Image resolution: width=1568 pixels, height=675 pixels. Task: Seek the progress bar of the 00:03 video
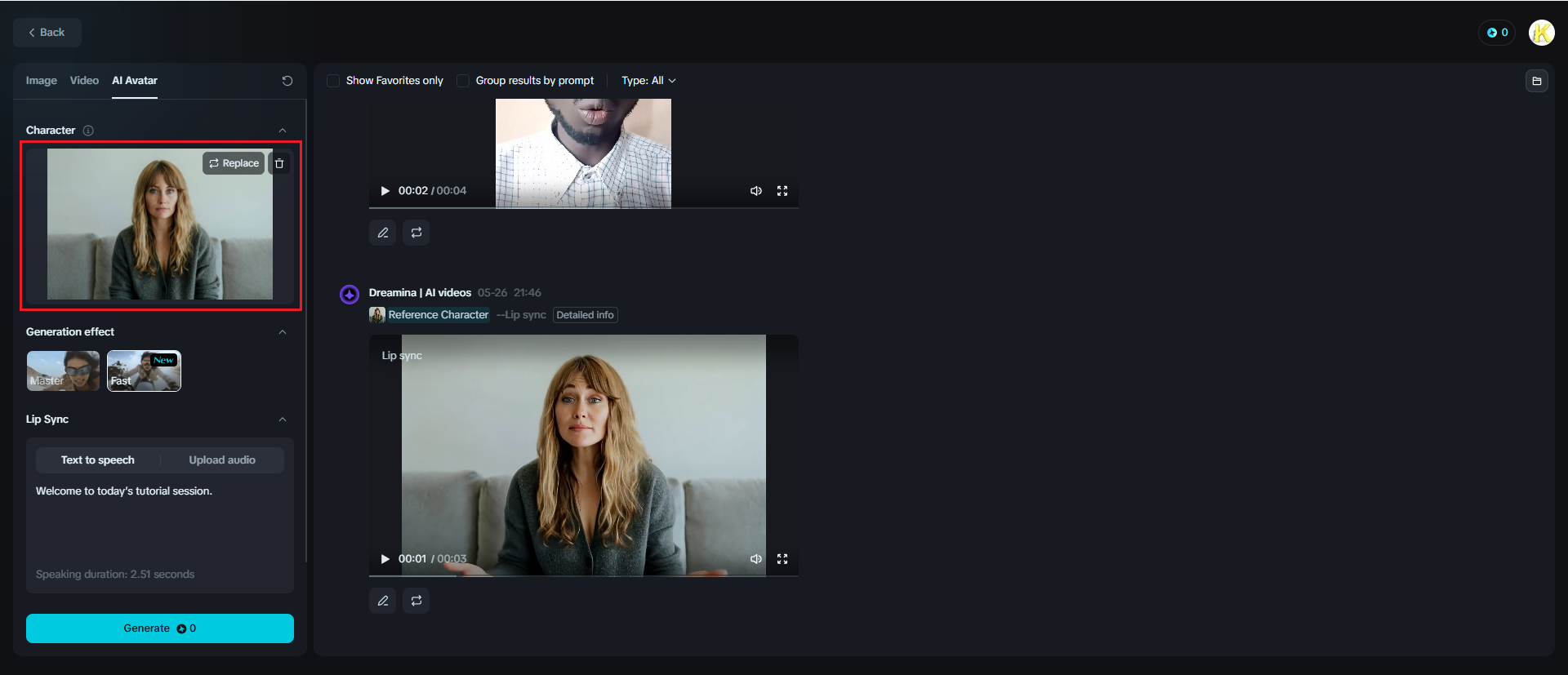pyautogui.click(x=584, y=575)
